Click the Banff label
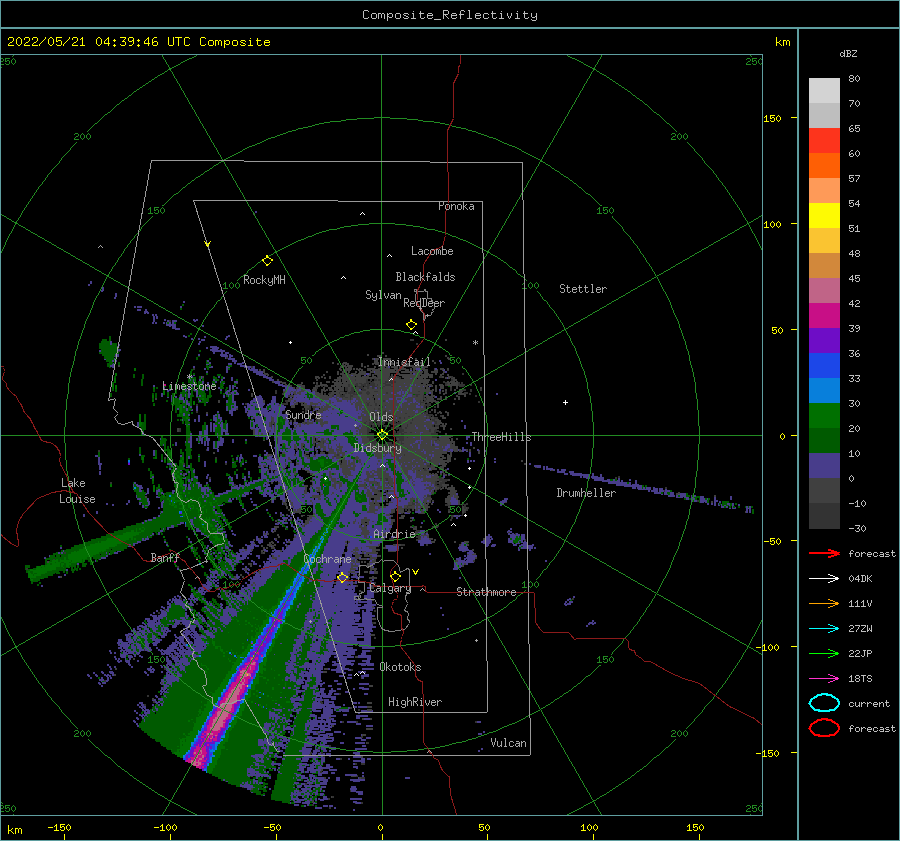This screenshot has height=841, width=900. click(x=165, y=557)
